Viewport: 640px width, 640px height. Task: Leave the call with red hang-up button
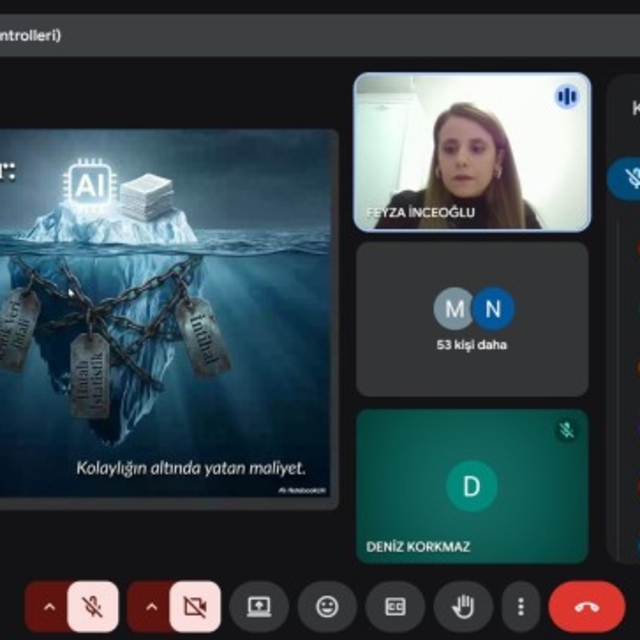pos(586,606)
